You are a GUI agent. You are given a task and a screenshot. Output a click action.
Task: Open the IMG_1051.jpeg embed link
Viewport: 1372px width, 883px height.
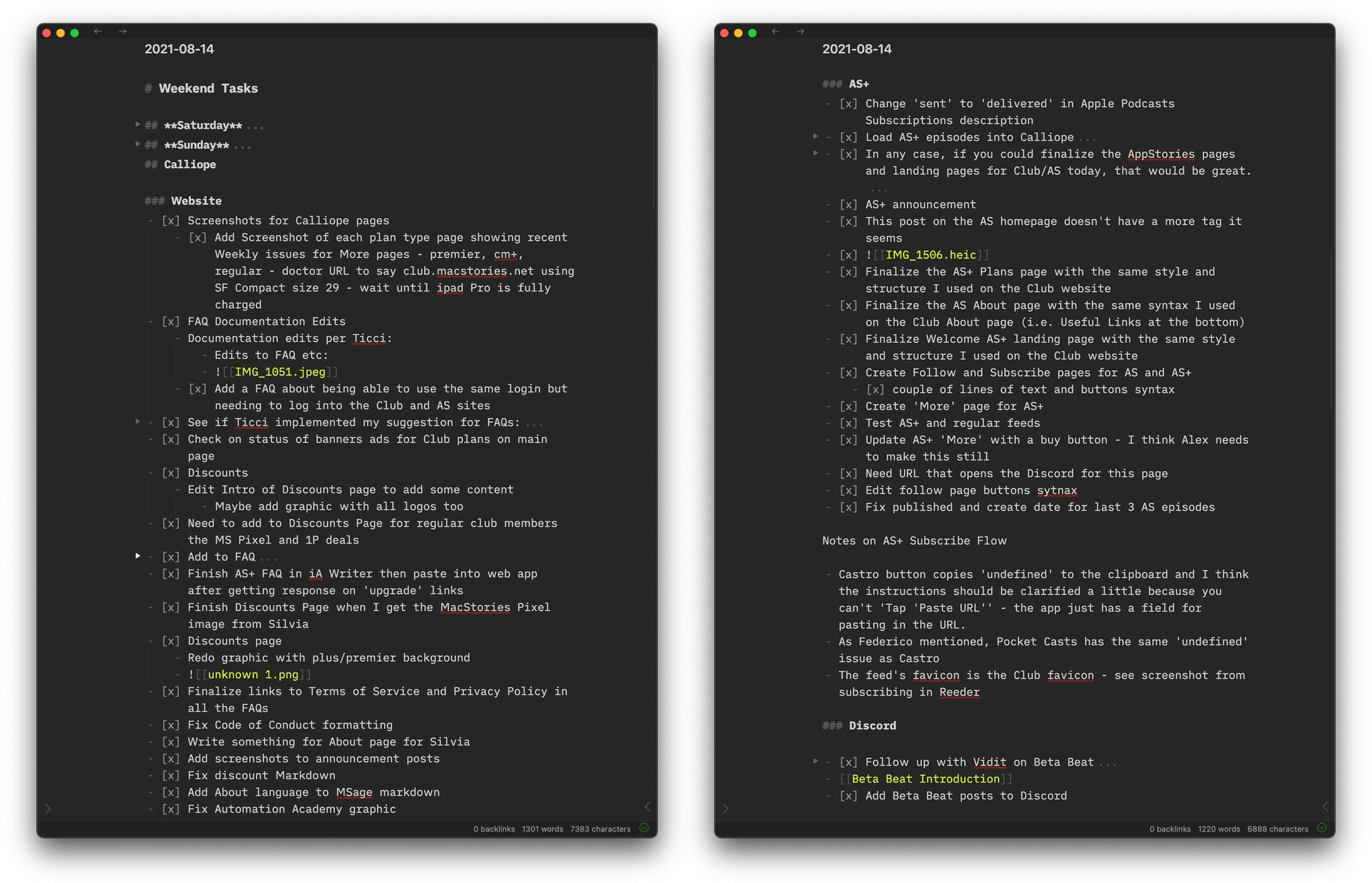pyautogui.click(x=280, y=372)
